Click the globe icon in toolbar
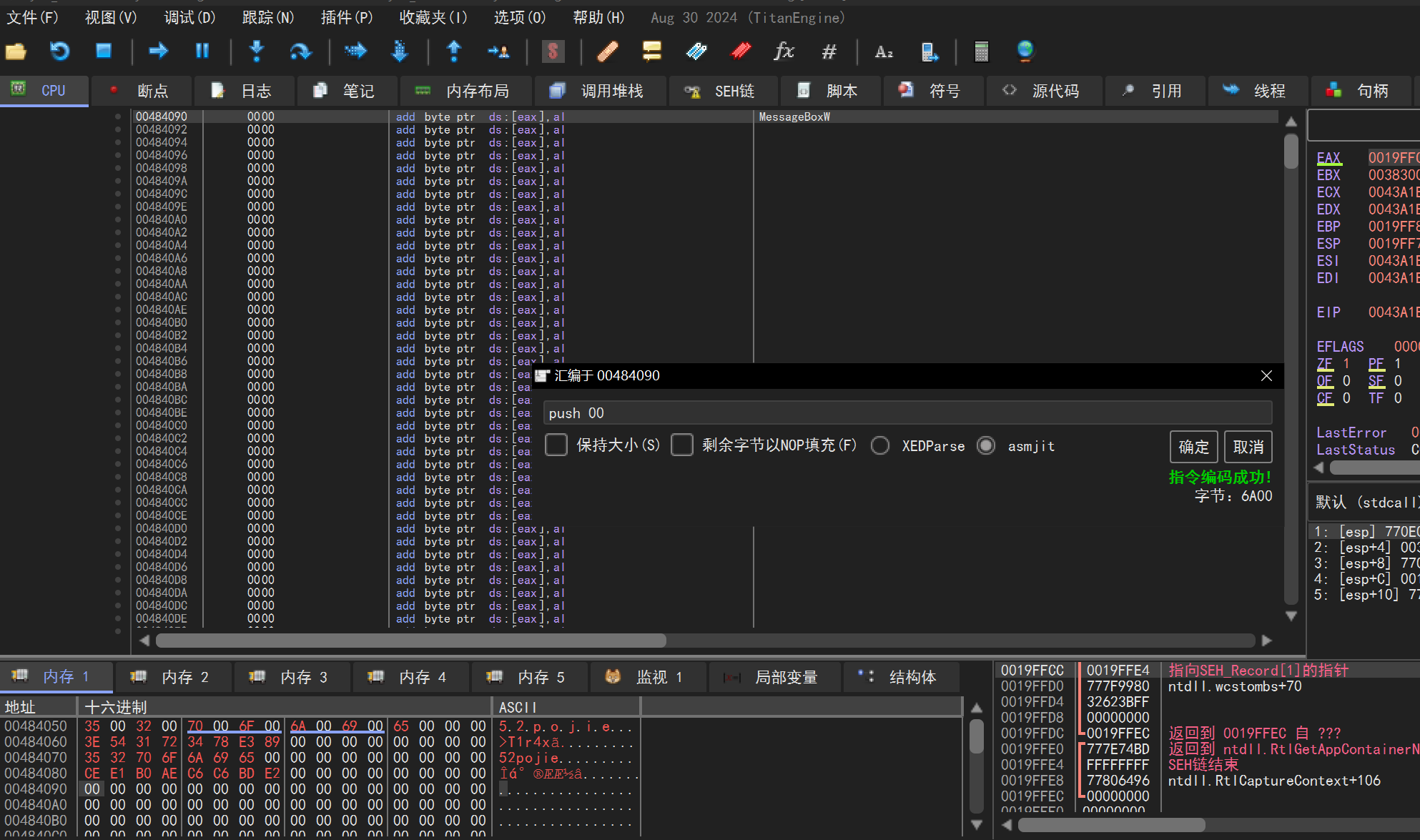Viewport: 1420px width, 840px height. [1025, 51]
